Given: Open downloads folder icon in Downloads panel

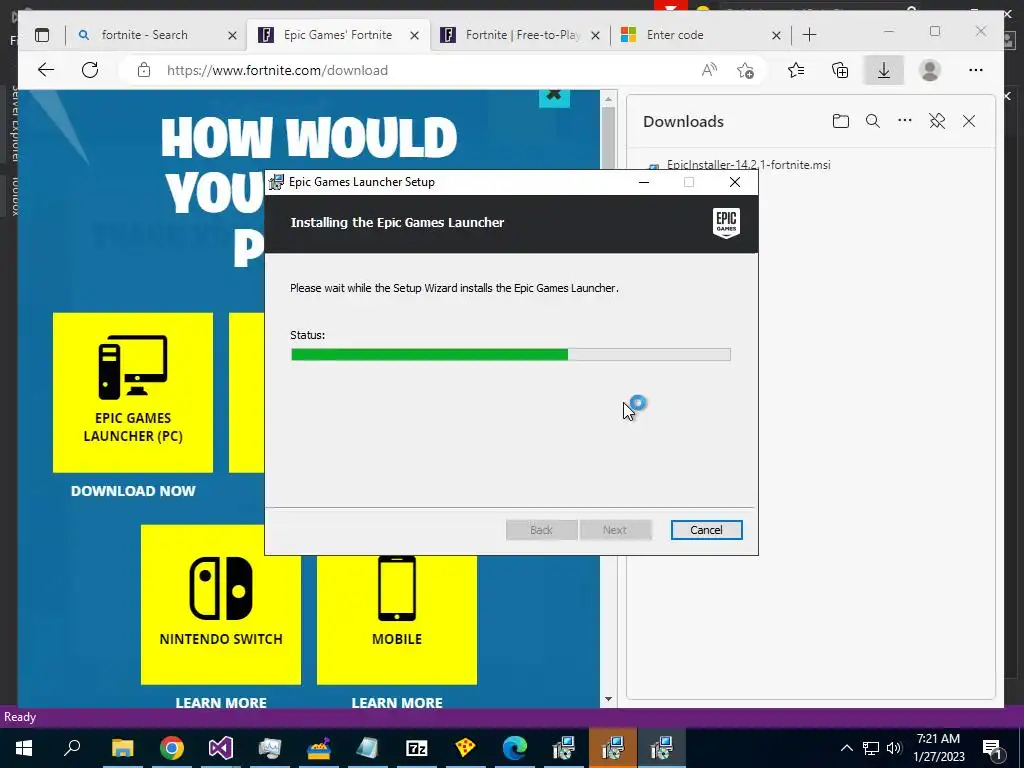Looking at the screenshot, I should pos(840,121).
